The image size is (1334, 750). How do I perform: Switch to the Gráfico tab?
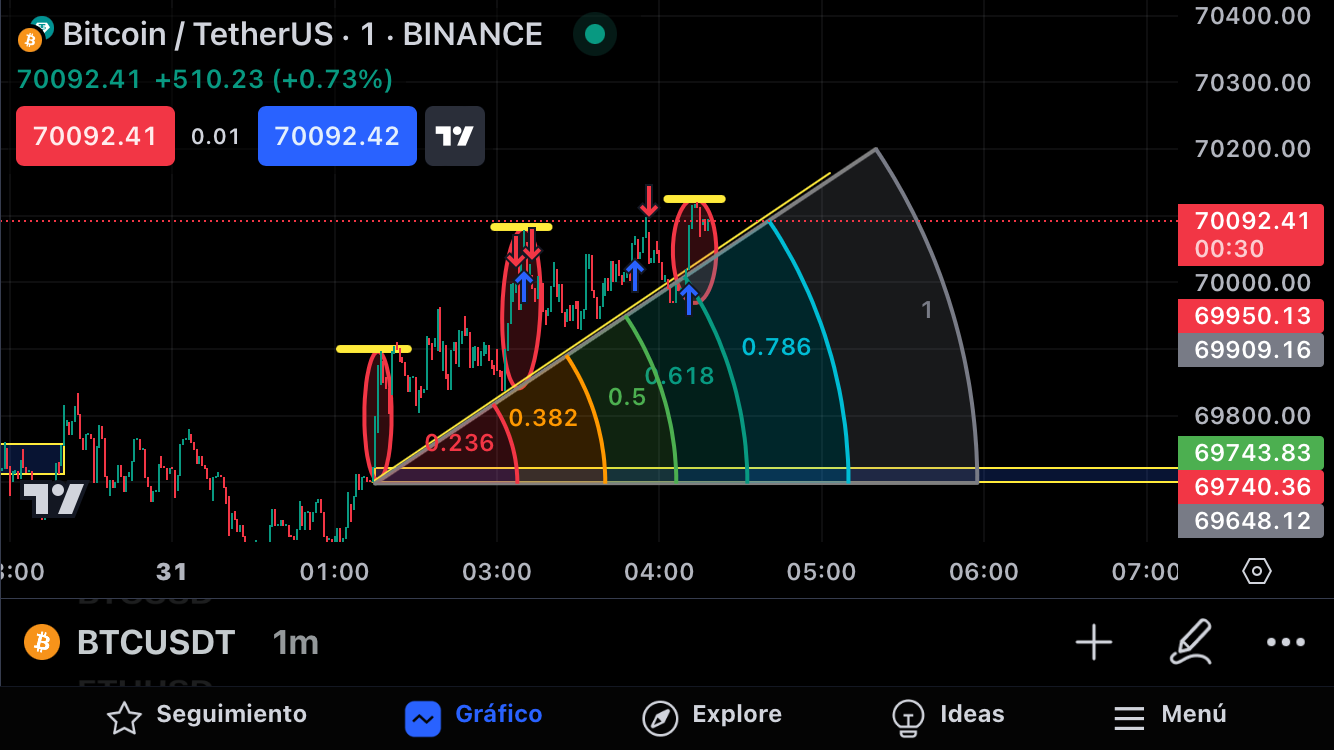(x=474, y=715)
